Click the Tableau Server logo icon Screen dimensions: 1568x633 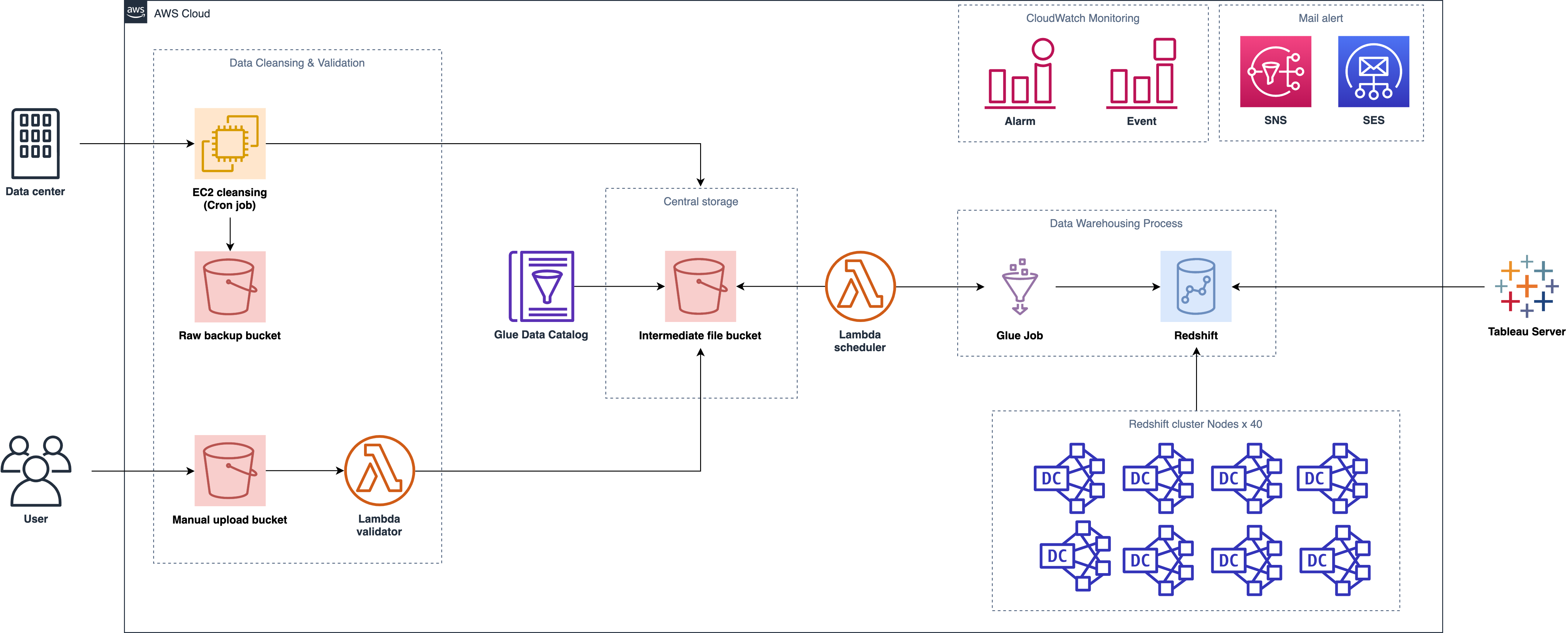click(1527, 286)
